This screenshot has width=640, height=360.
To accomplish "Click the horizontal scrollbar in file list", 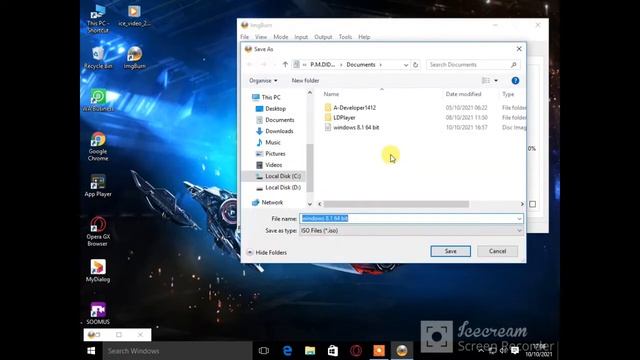I will tap(396, 204).
